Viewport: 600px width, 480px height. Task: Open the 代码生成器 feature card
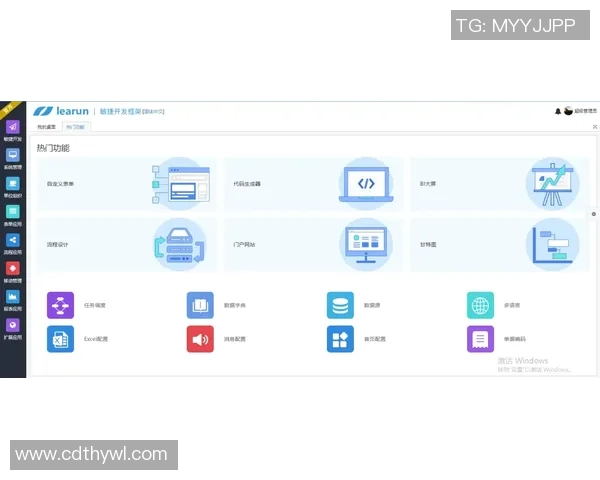tap(312, 184)
